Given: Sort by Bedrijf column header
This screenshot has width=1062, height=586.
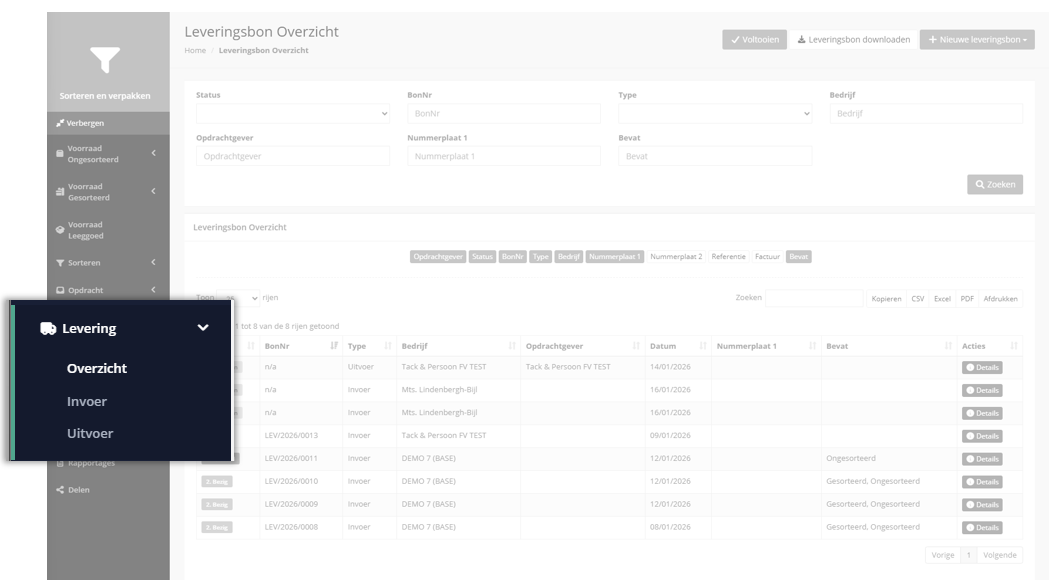Looking at the screenshot, I should pyautogui.click(x=459, y=346).
